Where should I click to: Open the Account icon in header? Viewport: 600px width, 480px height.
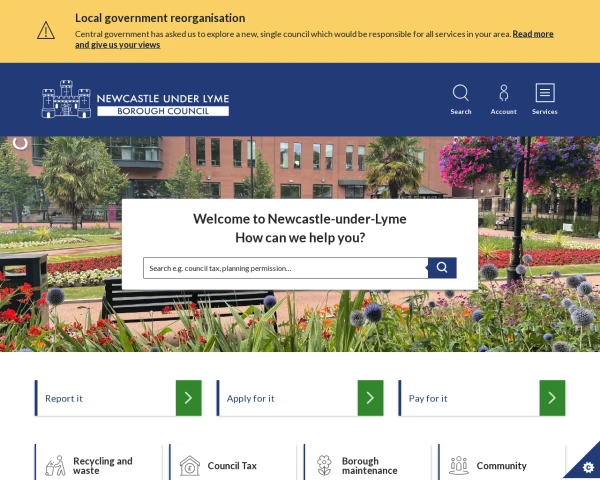(503, 93)
